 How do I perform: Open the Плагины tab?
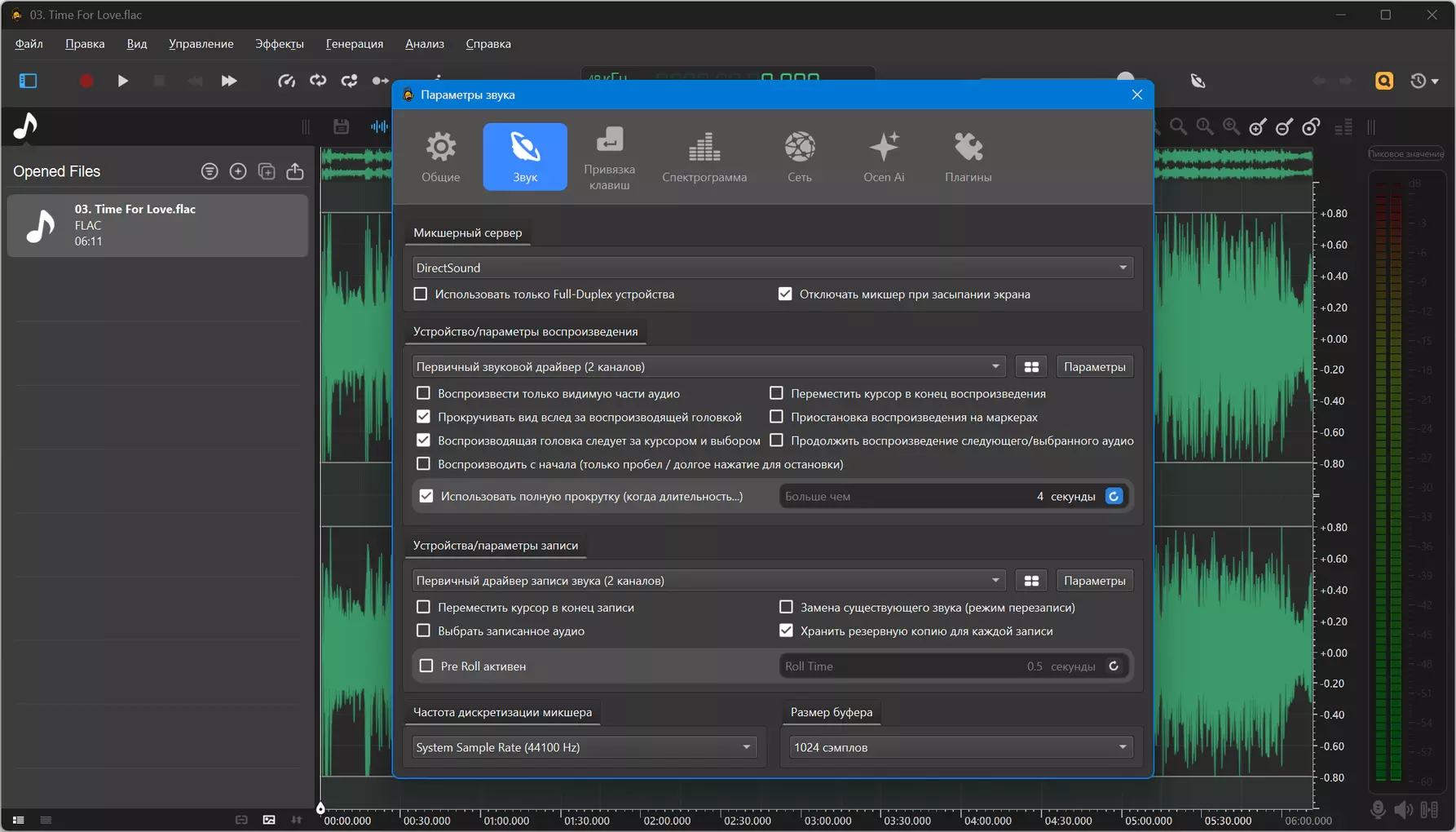[x=968, y=157]
